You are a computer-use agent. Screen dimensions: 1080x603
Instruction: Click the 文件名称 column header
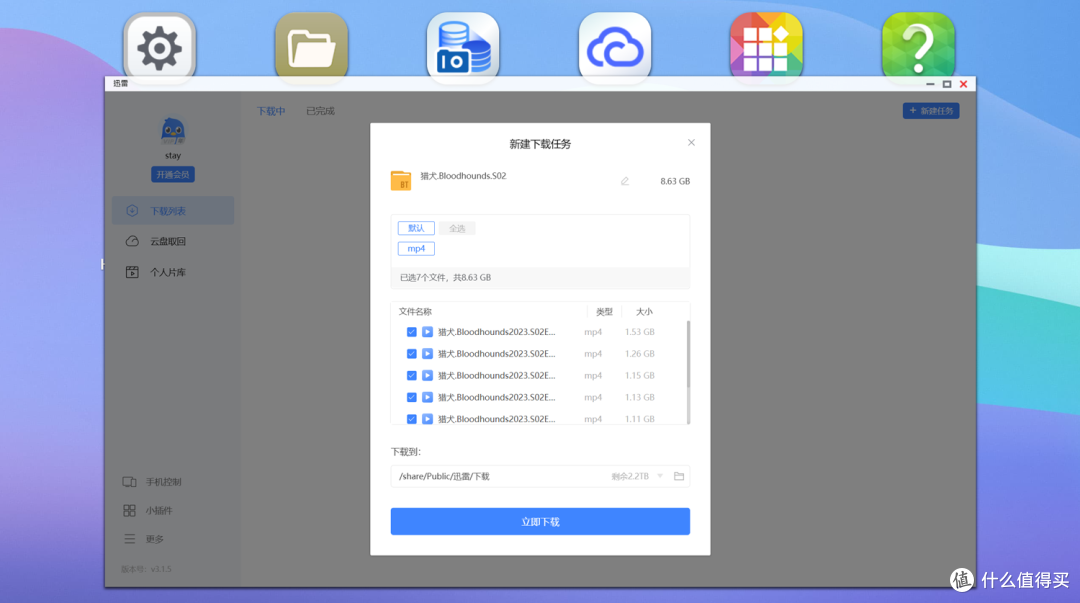pos(415,311)
